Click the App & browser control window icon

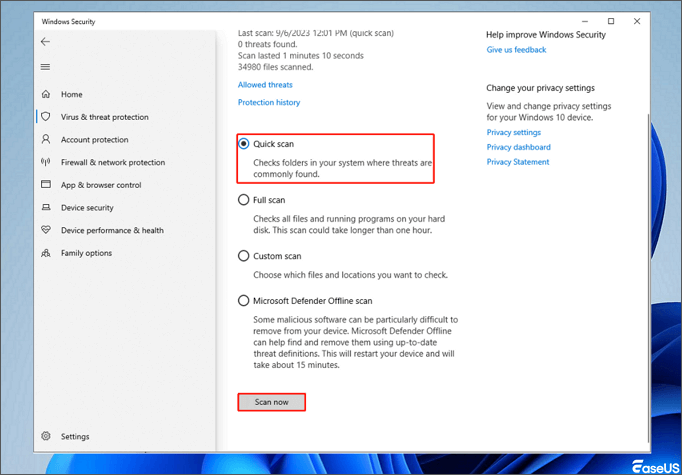(46, 185)
